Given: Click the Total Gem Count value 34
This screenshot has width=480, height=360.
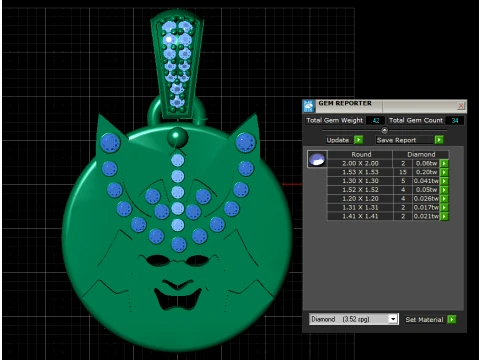Looking at the screenshot, I should 455,121.
